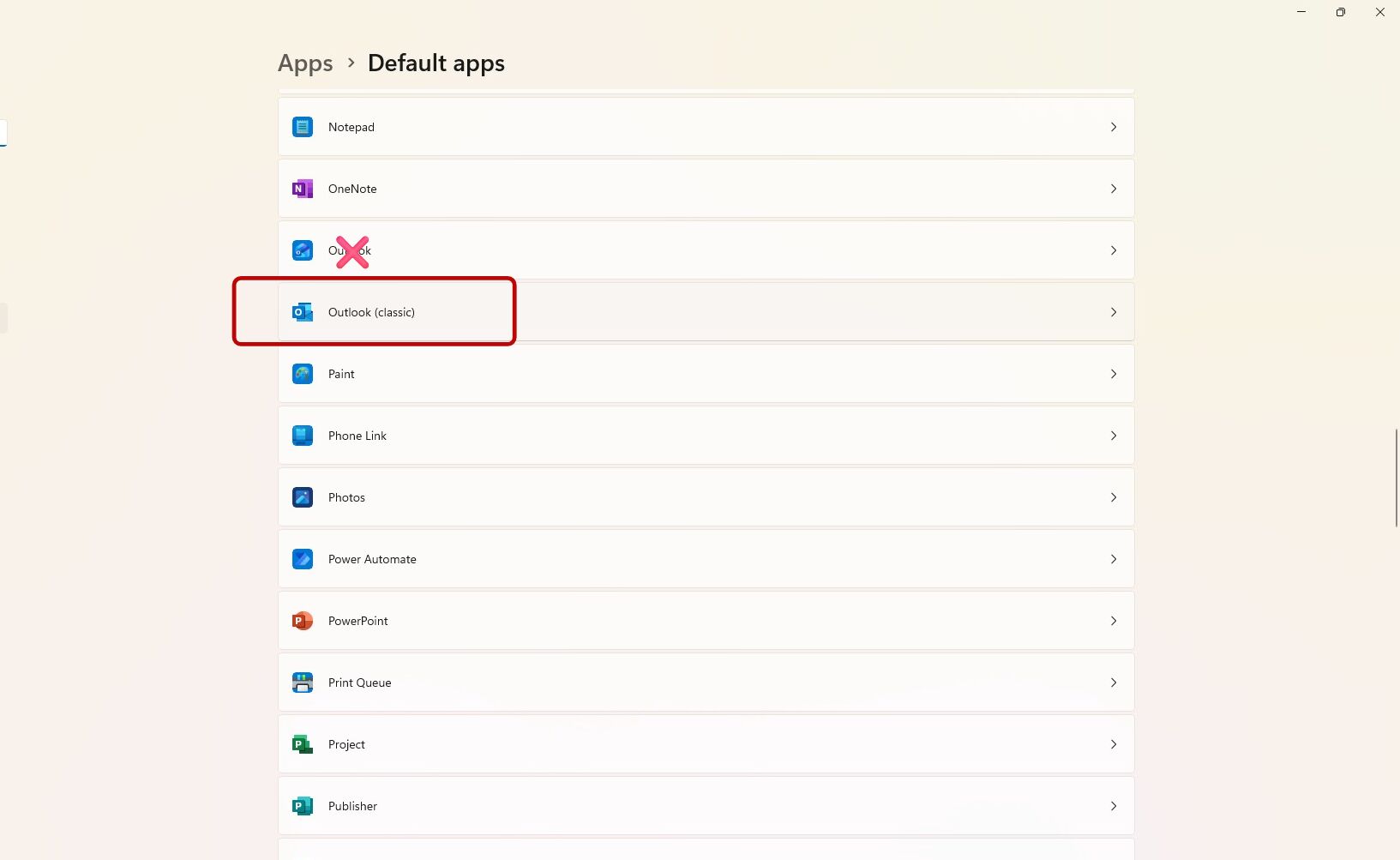Select the Power Automate label text
The image size is (1400, 860).
(x=372, y=559)
